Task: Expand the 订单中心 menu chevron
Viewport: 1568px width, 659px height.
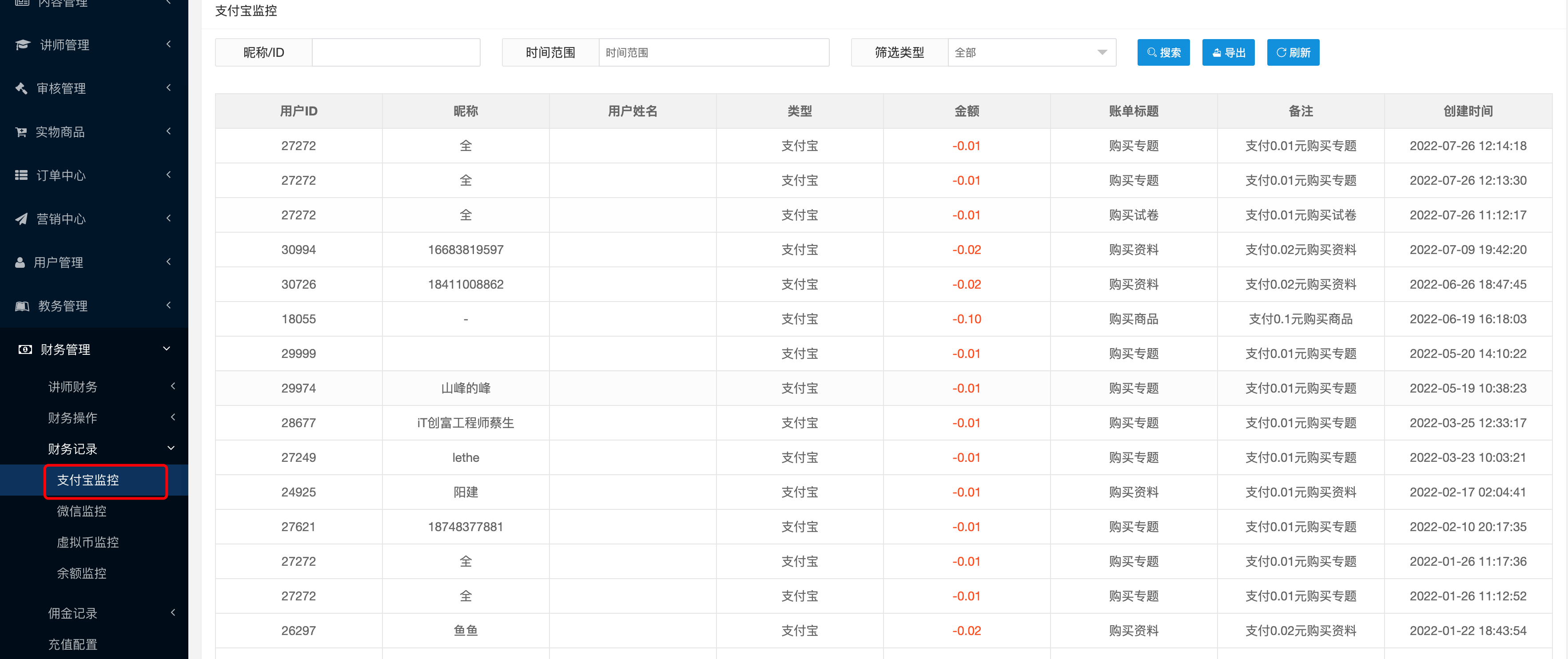Action: coord(169,175)
